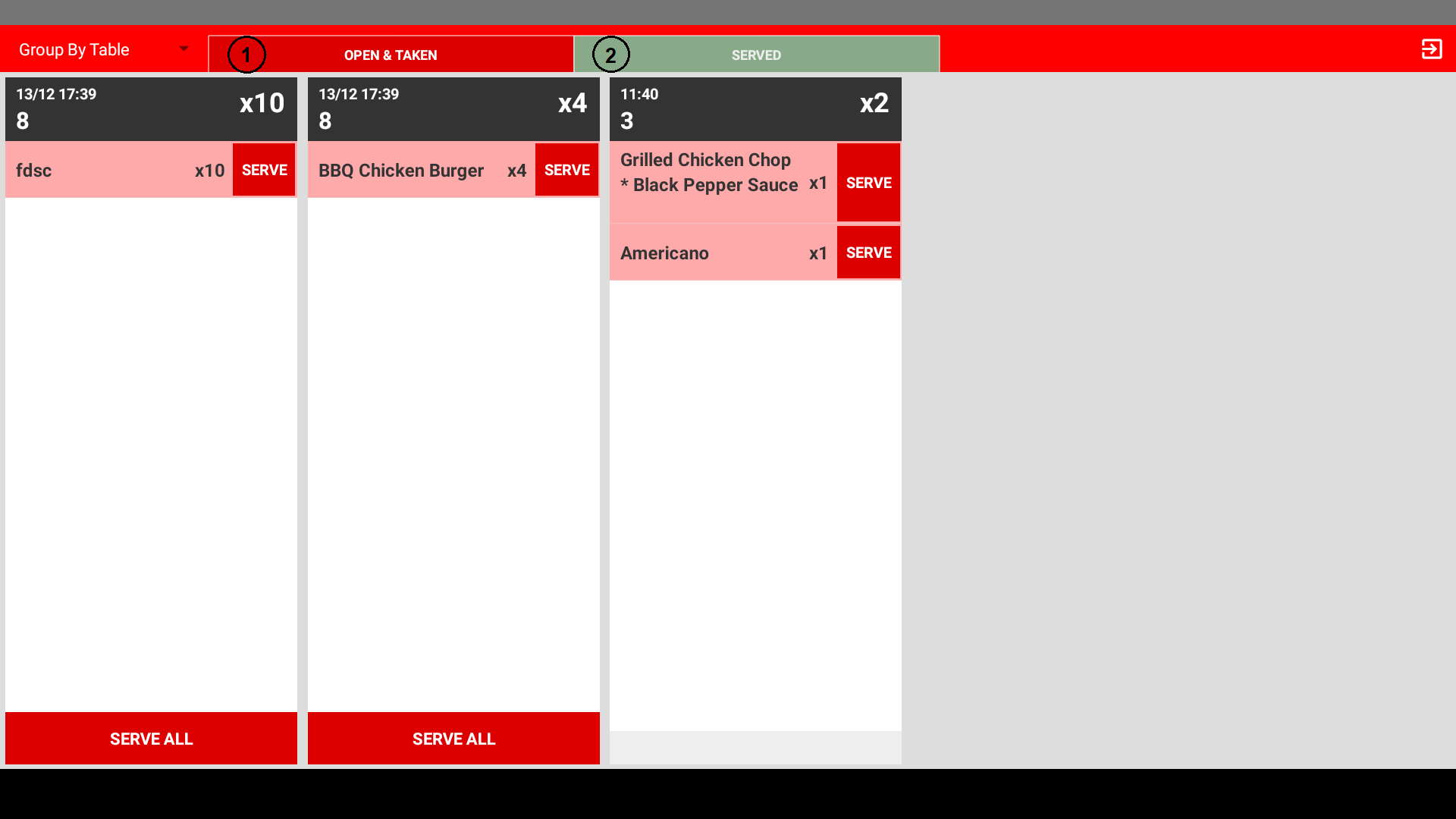Click the dropdown arrow beside Group By Table

pyautogui.click(x=184, y=49)
